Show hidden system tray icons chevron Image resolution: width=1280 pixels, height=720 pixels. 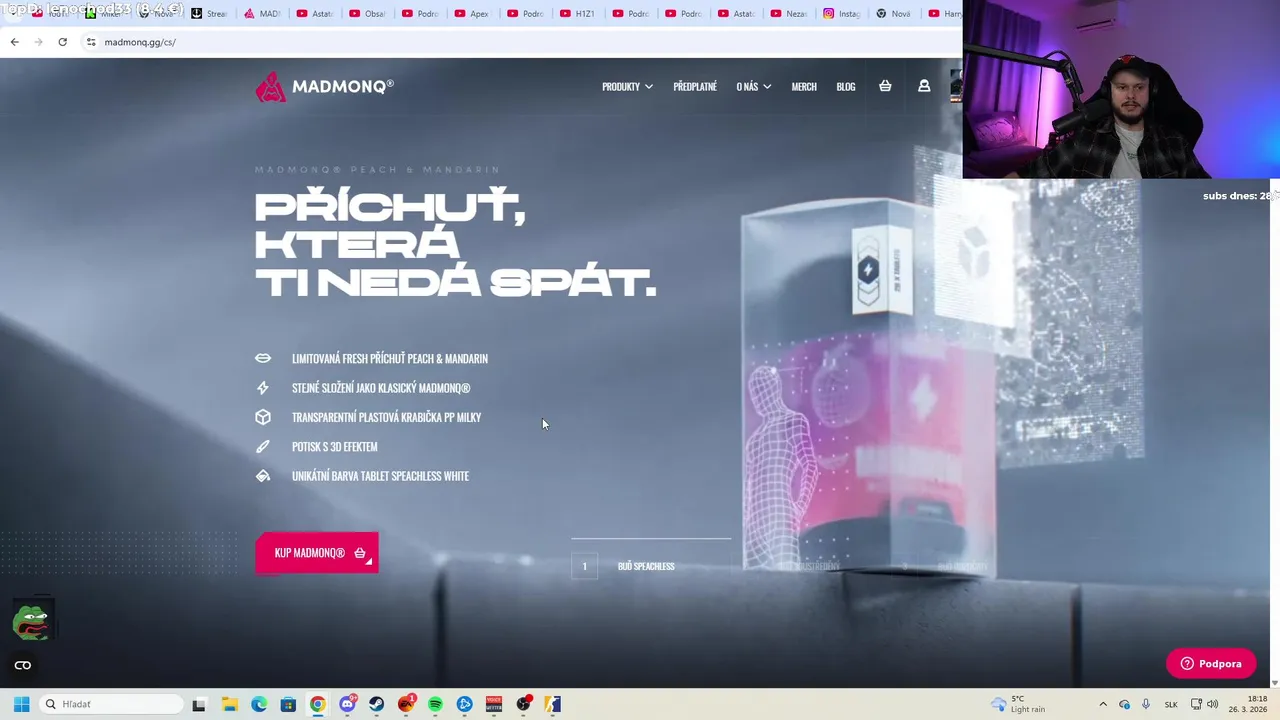click(x=1103, y=704)
